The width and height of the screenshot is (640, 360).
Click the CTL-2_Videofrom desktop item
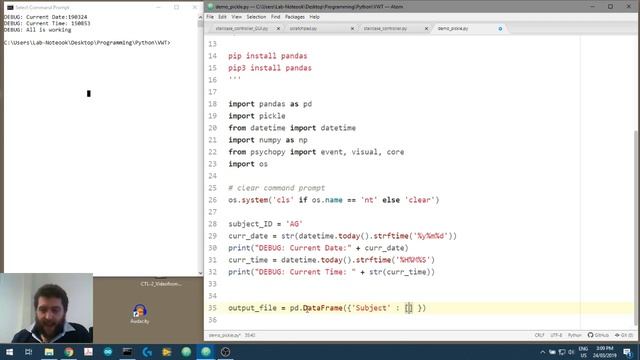(161, 284)
